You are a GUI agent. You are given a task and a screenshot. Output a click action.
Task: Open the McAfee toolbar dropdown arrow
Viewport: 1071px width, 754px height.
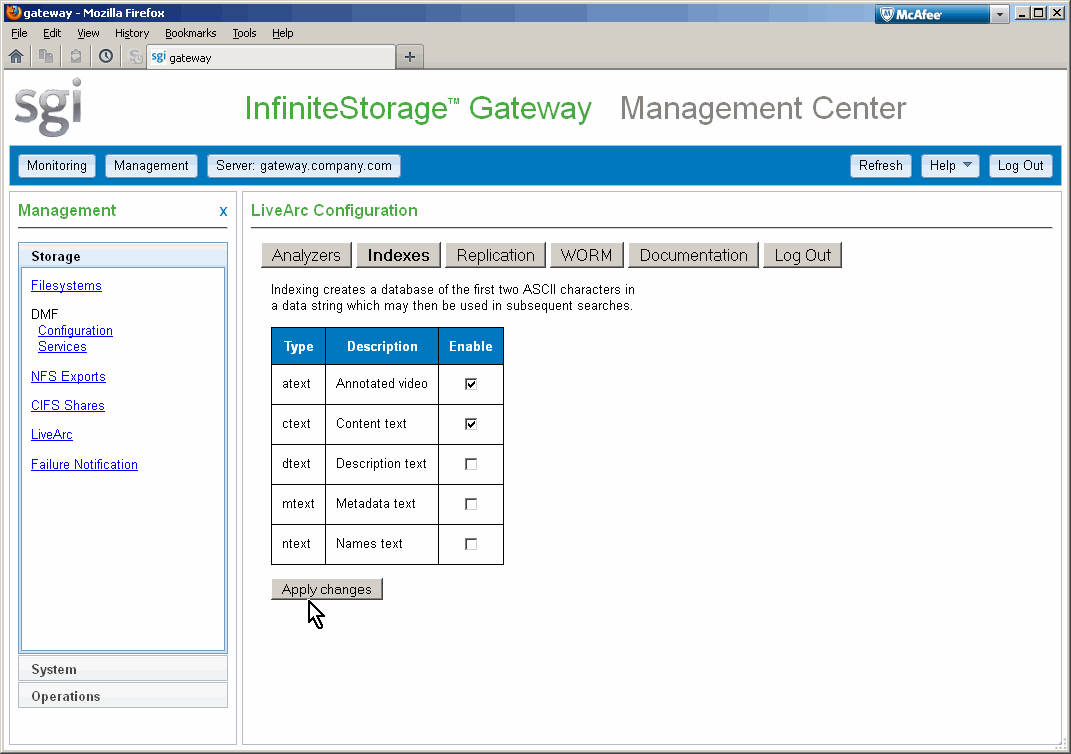coord(999,14)
